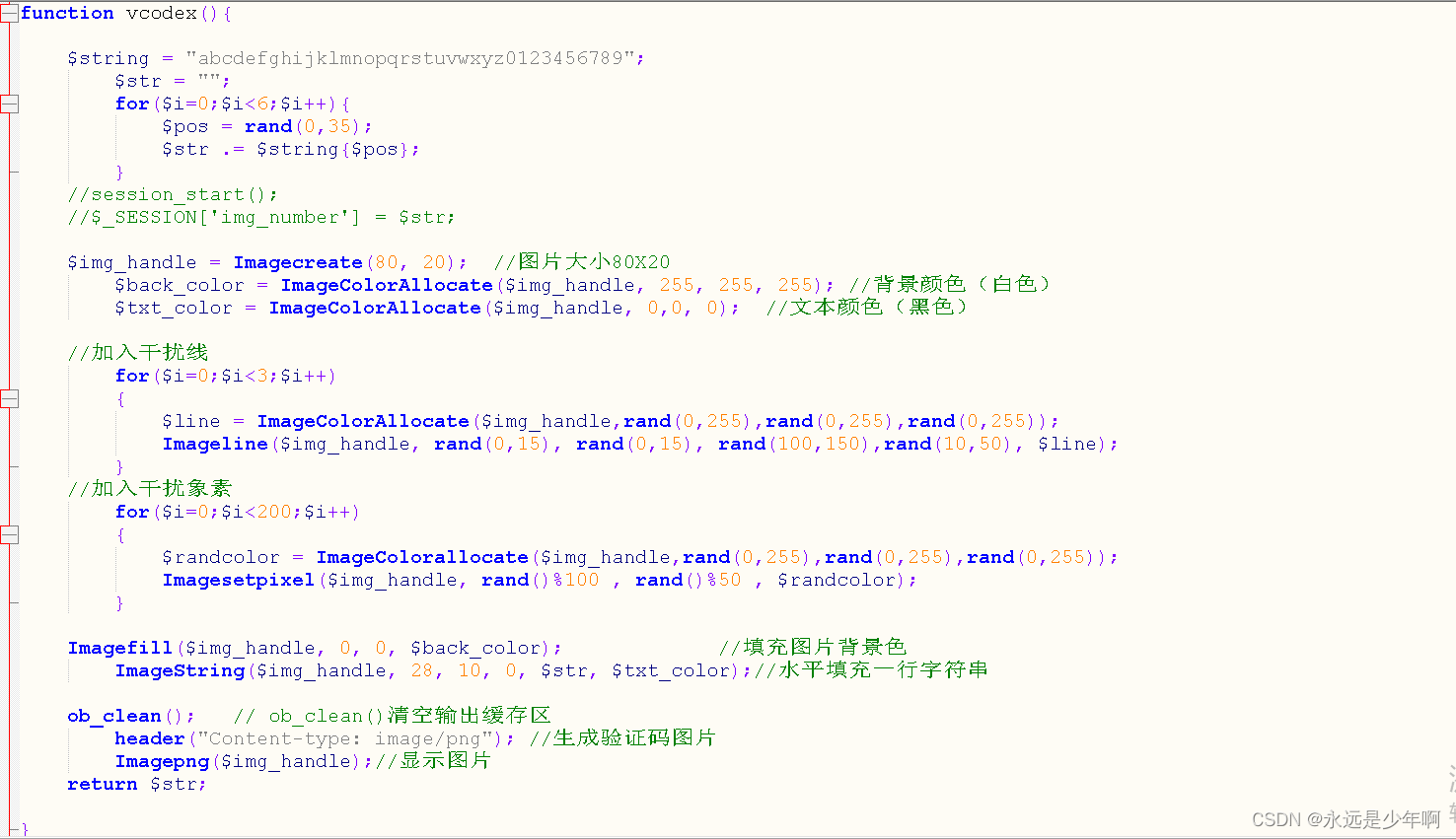Viewport: 1456px width, 839px height.
Task: Click the '$txt_color' variable assignment
Action: [x=174, y=308]
